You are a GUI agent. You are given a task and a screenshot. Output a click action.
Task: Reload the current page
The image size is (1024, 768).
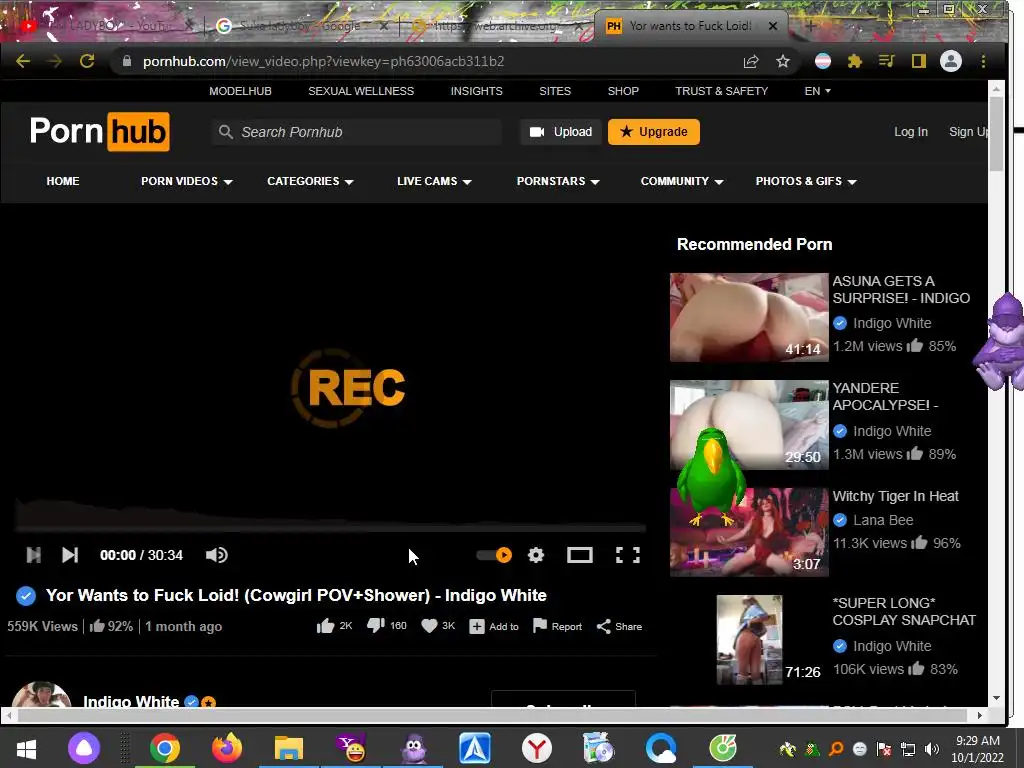[x=87, y=61]
